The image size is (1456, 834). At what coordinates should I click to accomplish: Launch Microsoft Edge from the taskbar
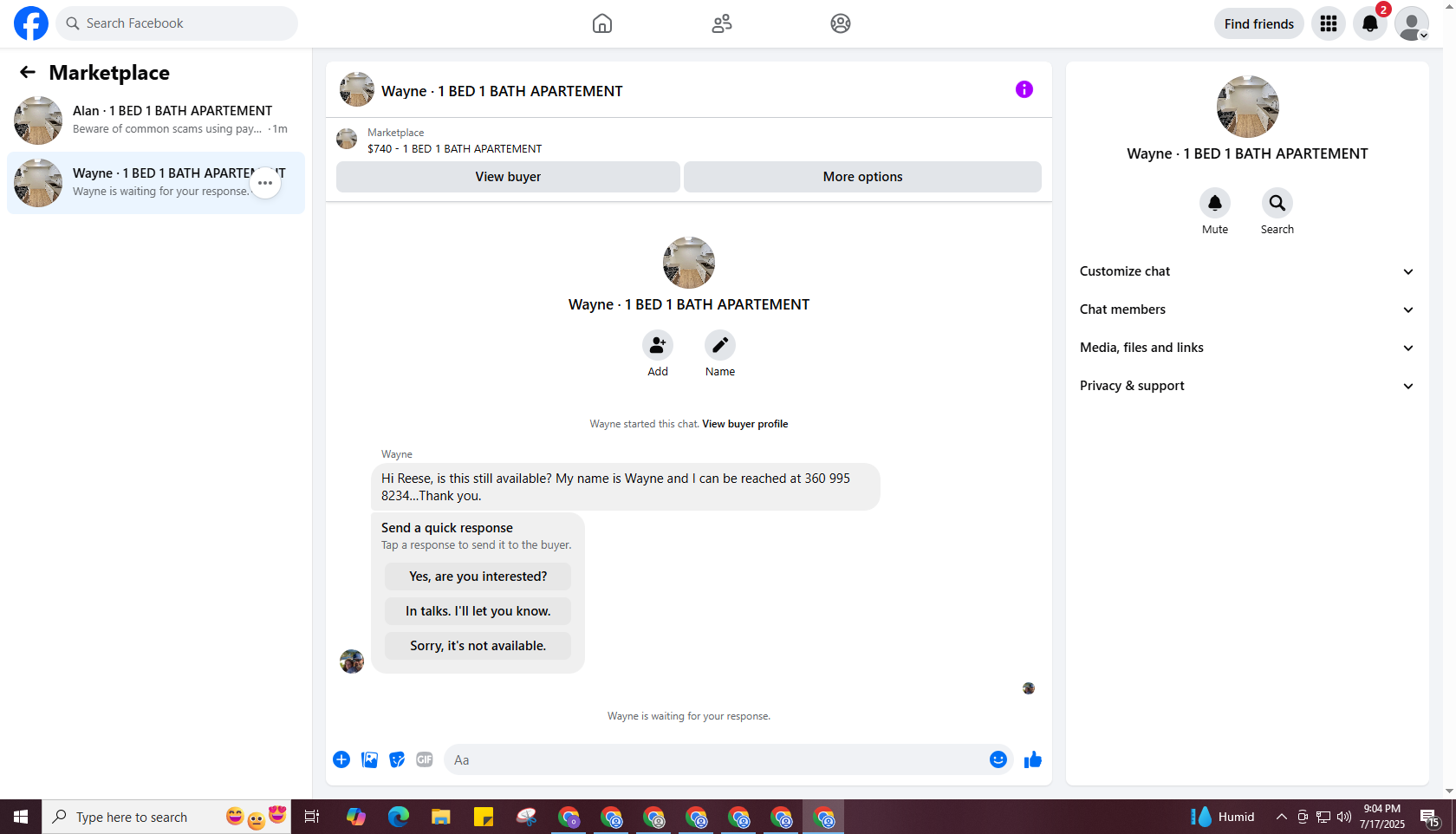click(399, 817)
